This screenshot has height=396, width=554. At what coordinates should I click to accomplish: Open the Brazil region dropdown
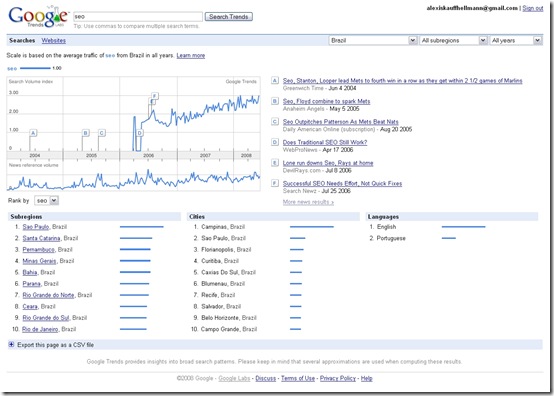(x=373, y=40)
